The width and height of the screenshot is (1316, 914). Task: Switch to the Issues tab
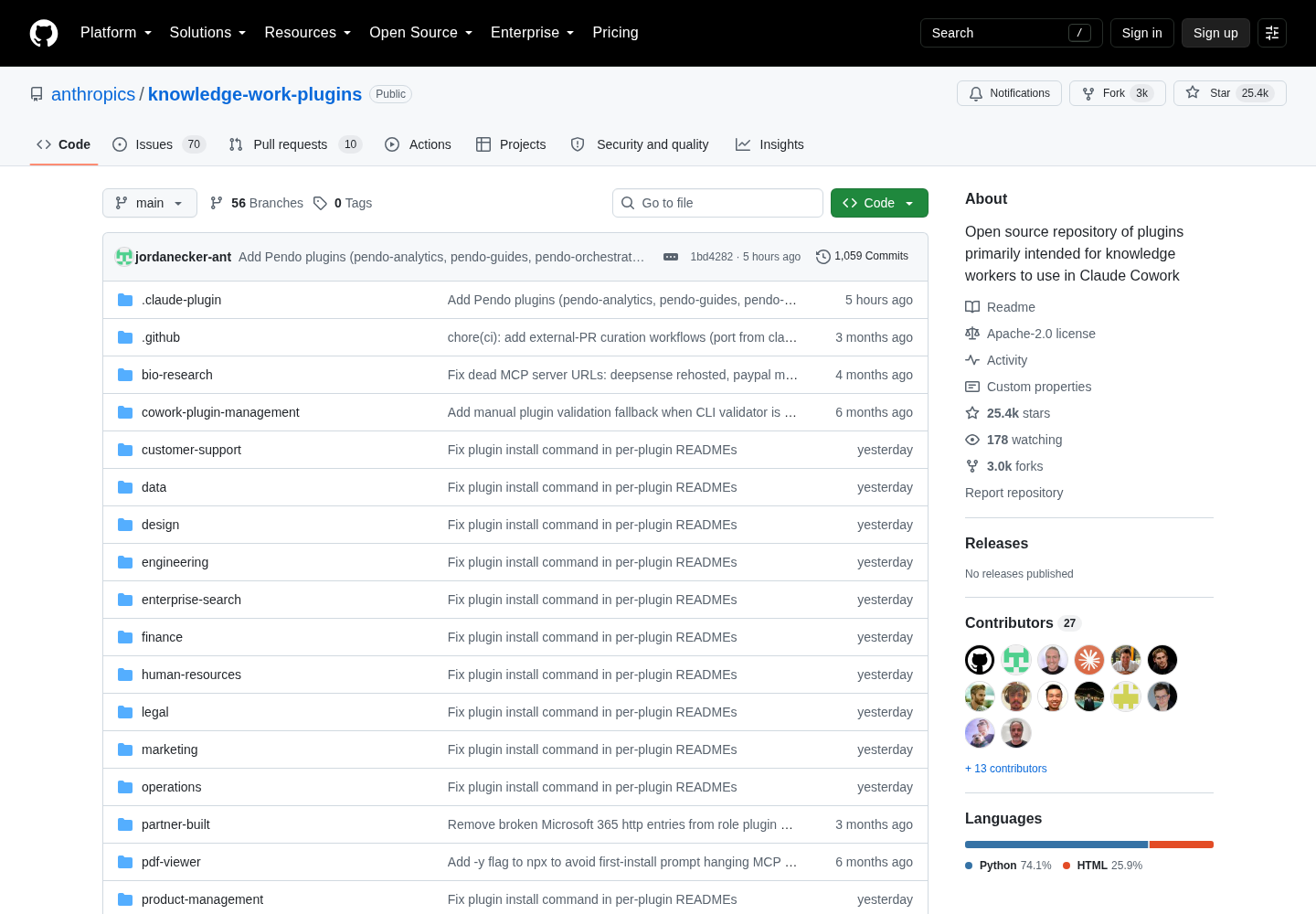[159, 144]
